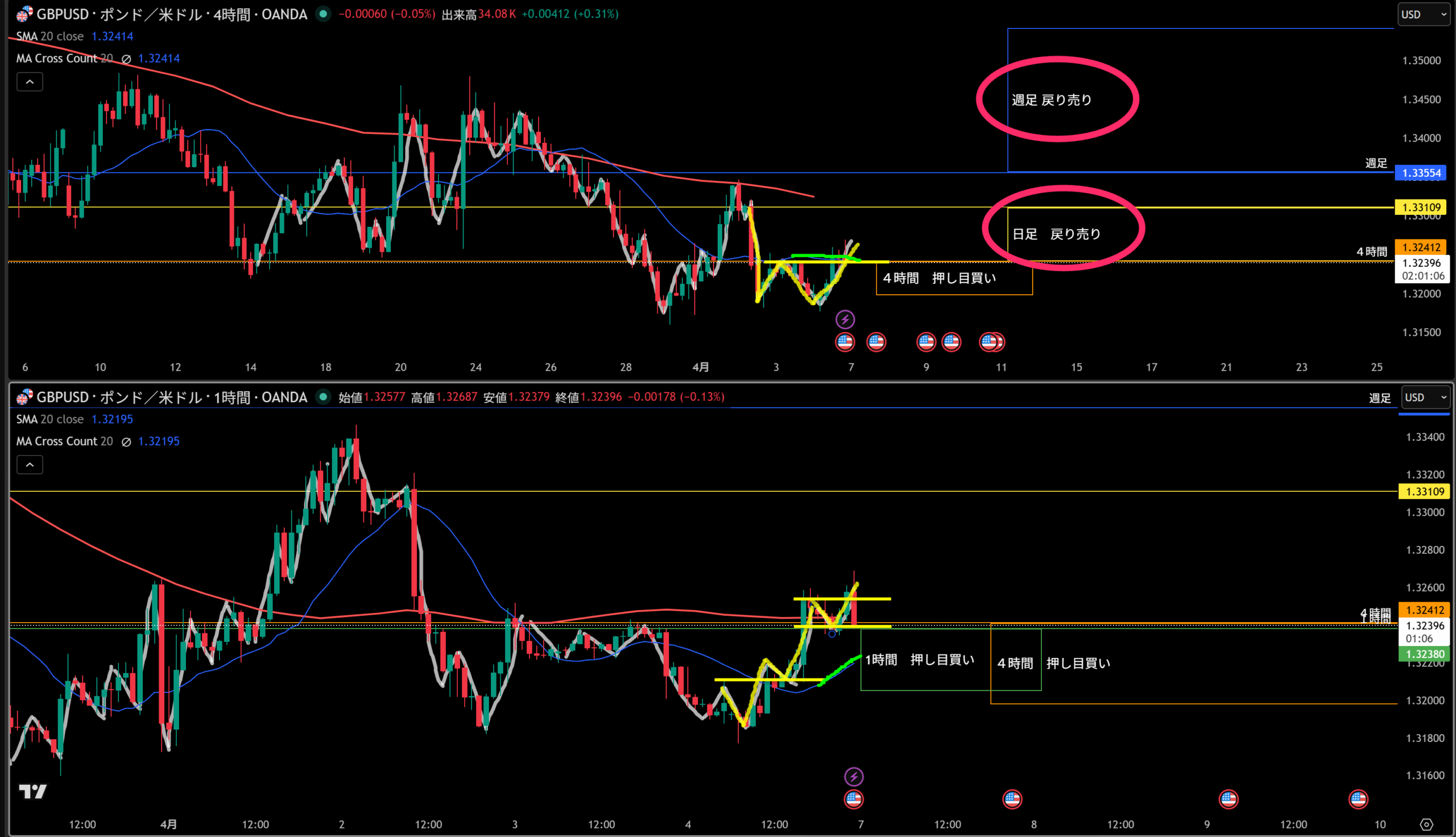Select the 週足 戻り売り text annotation
Viewport: 1456px width, 837px height.
tap(1051, 100)
